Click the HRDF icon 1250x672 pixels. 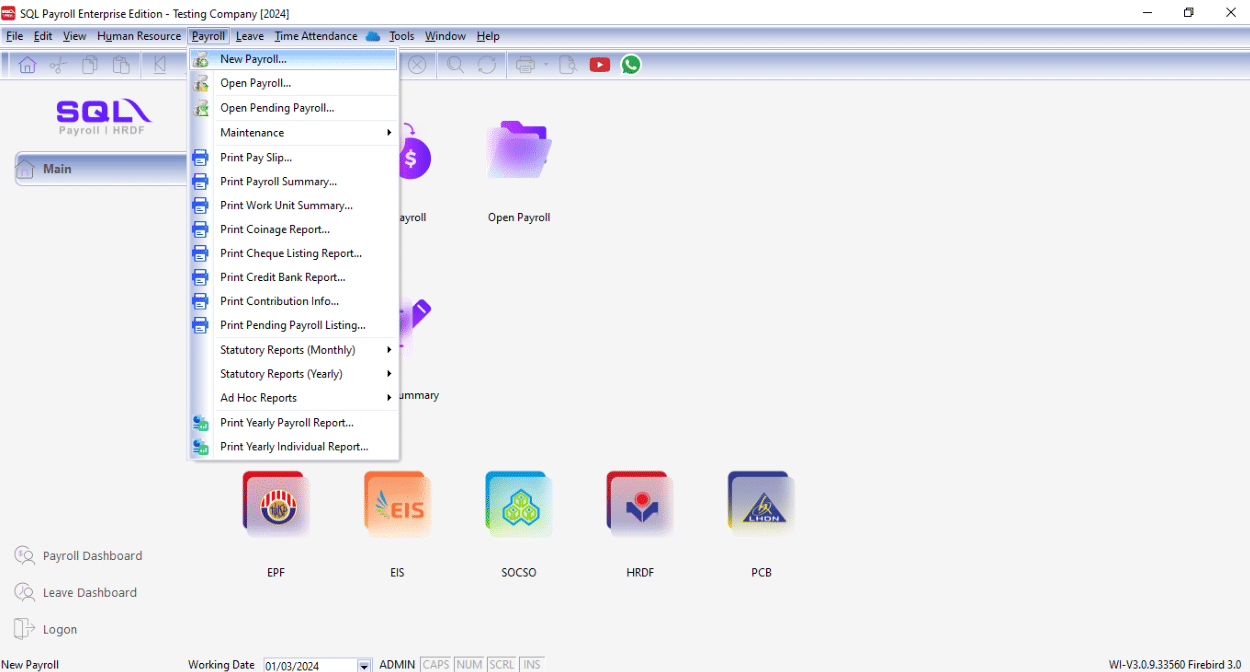coord(639,504)
